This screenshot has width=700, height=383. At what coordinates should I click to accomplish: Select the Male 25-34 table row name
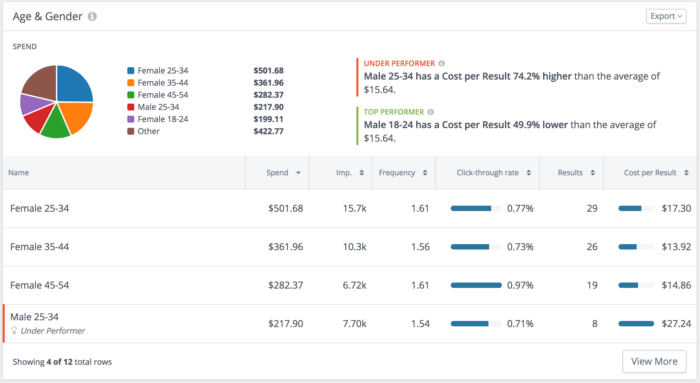click(x=34, y=317)
